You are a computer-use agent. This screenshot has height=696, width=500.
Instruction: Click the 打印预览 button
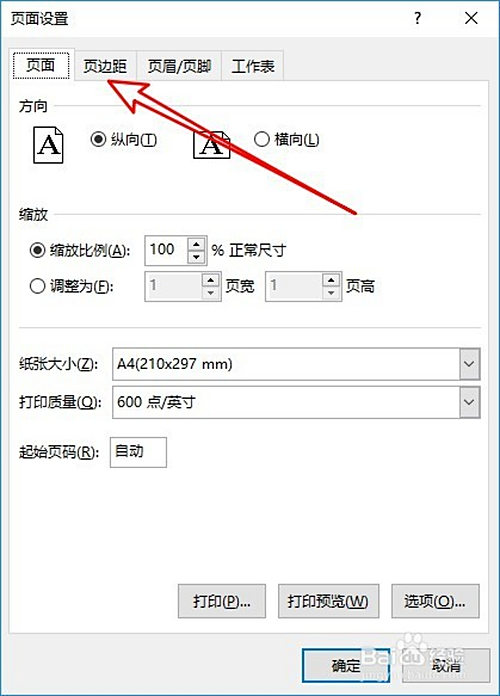(x=328, y=601)
